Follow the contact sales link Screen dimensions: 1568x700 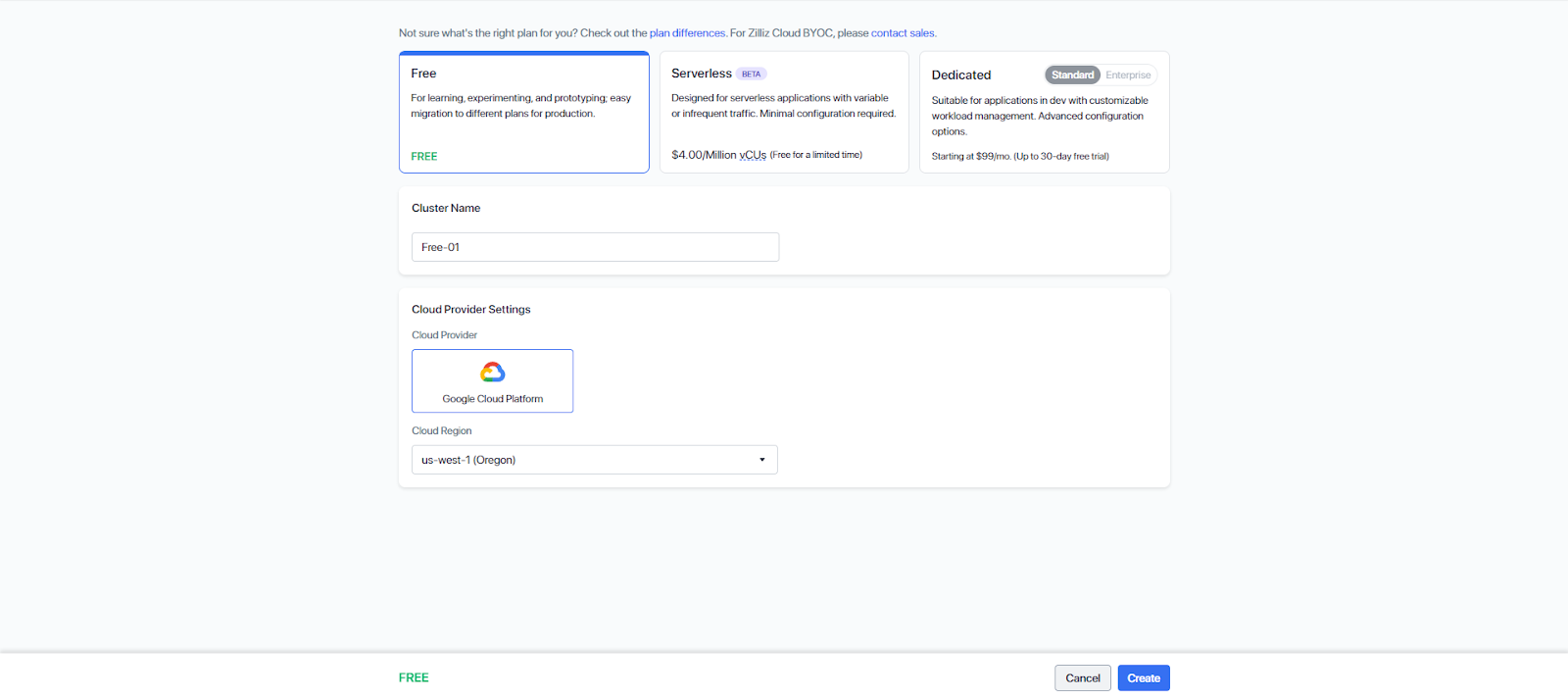(x=903, y=33)
